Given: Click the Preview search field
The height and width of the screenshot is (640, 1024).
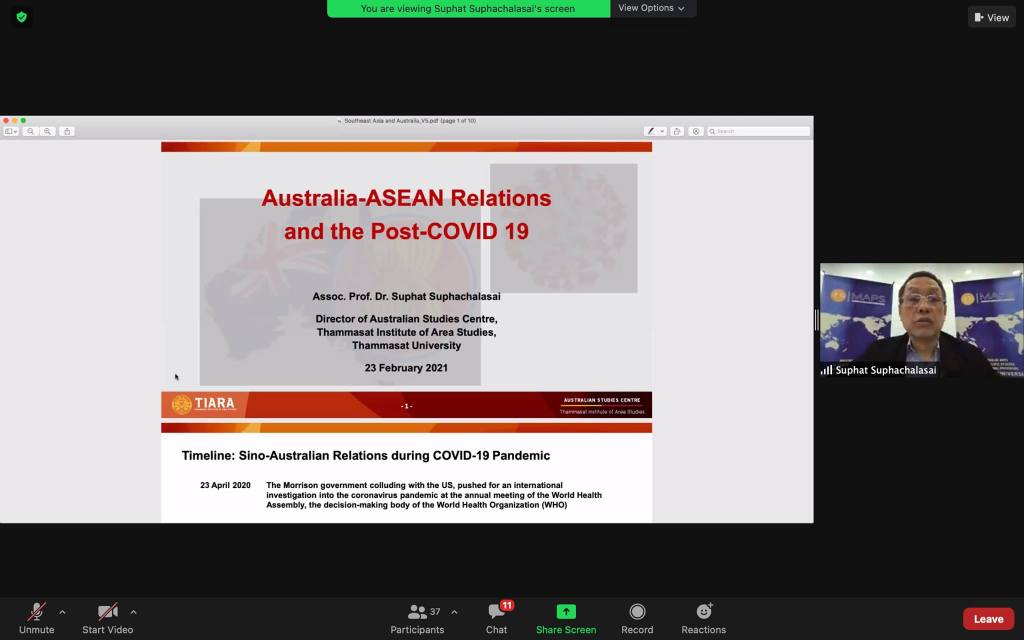Looking at the screenshot, I should click(x=760, y=131).
